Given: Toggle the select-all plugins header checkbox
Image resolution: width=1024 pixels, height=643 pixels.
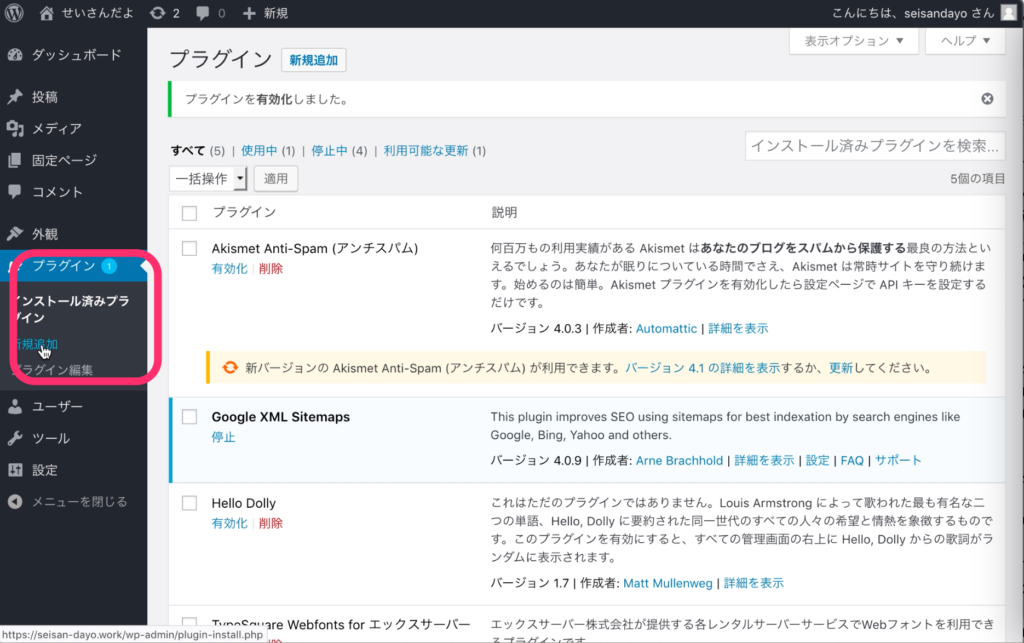Looking at the screenshot, I should click(x=190, y=213).
